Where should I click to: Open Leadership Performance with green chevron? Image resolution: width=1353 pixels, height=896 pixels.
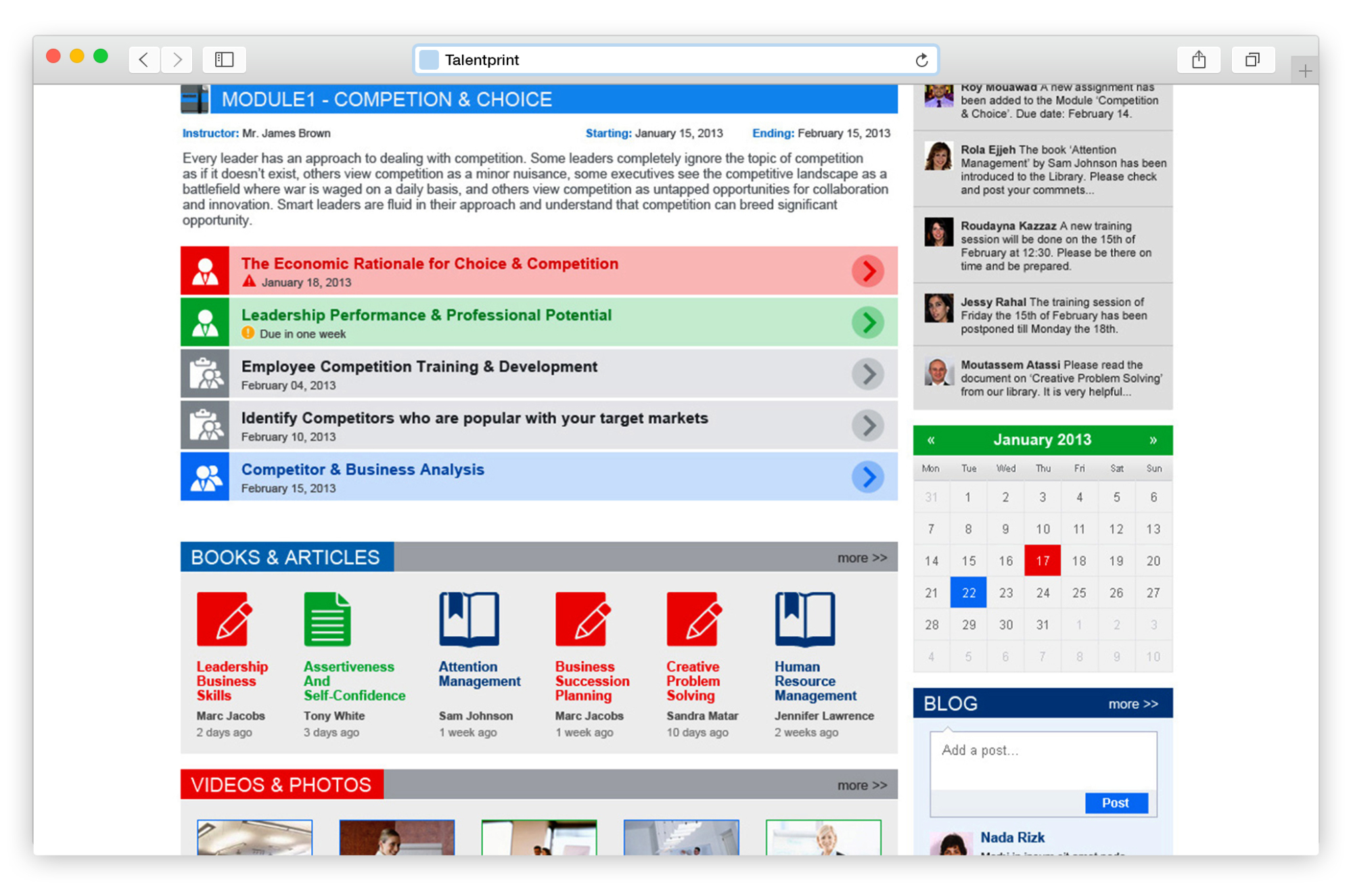point(868,323)
